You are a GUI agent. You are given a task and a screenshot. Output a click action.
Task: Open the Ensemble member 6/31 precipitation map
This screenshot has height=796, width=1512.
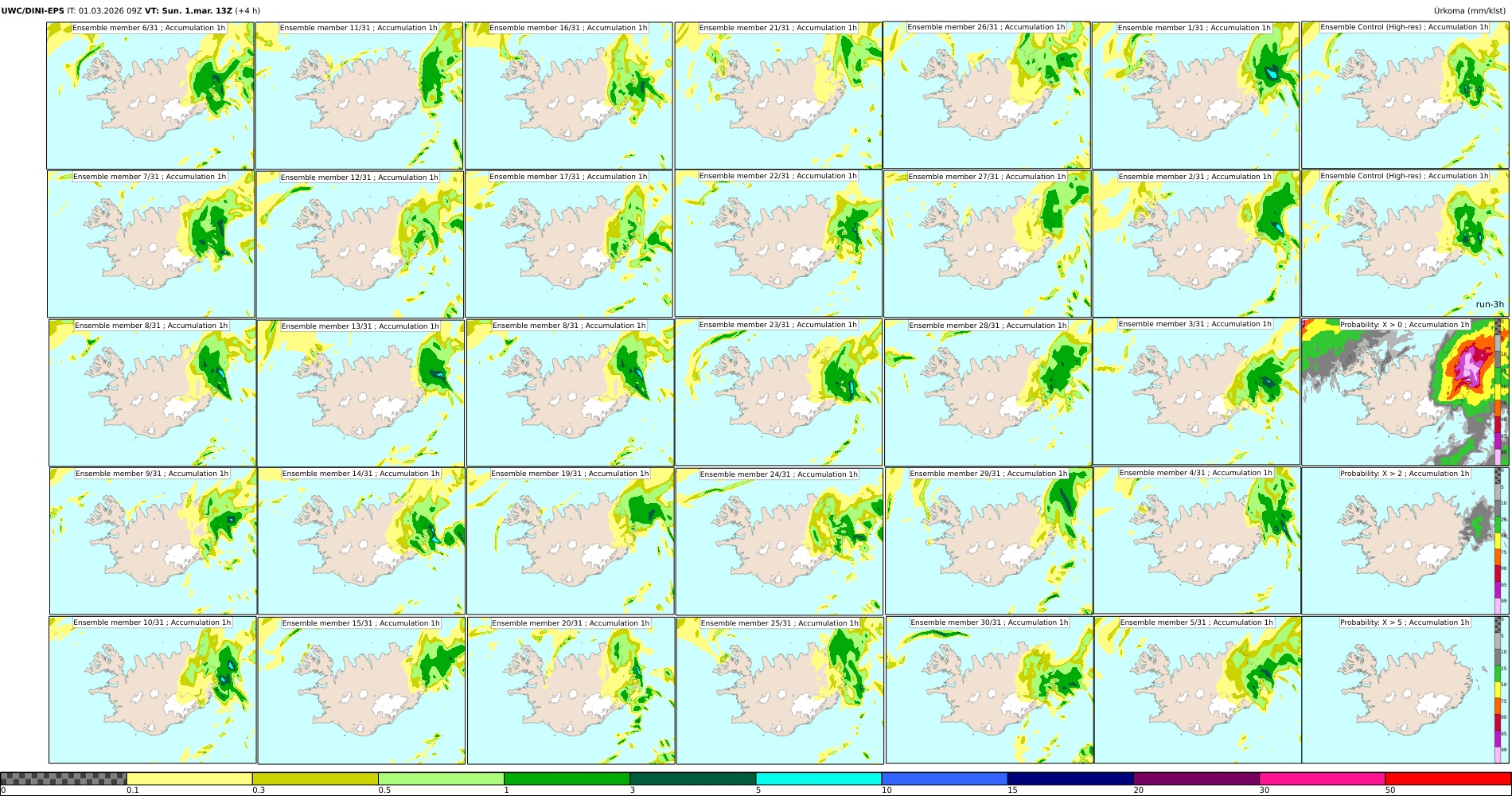pyautogui.click(x=150, y=96)
